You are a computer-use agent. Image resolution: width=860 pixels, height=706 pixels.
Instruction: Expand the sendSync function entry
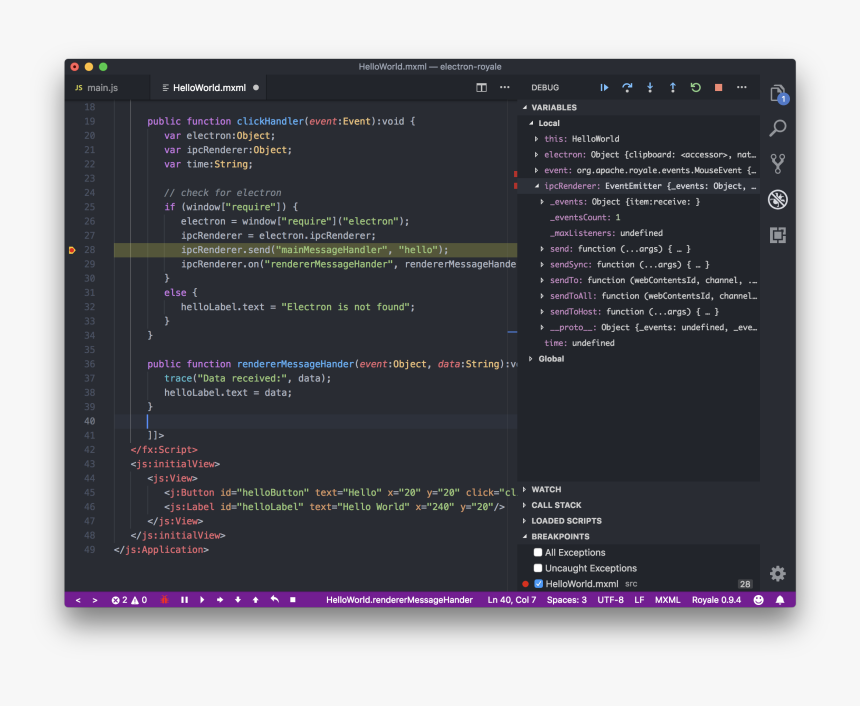pos(542,264)
